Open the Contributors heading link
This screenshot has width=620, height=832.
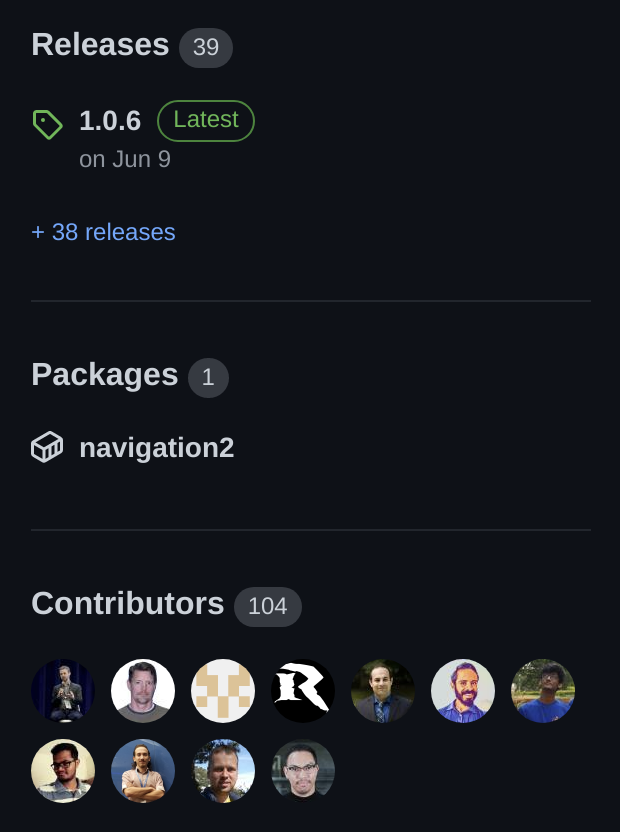[128, 604]
